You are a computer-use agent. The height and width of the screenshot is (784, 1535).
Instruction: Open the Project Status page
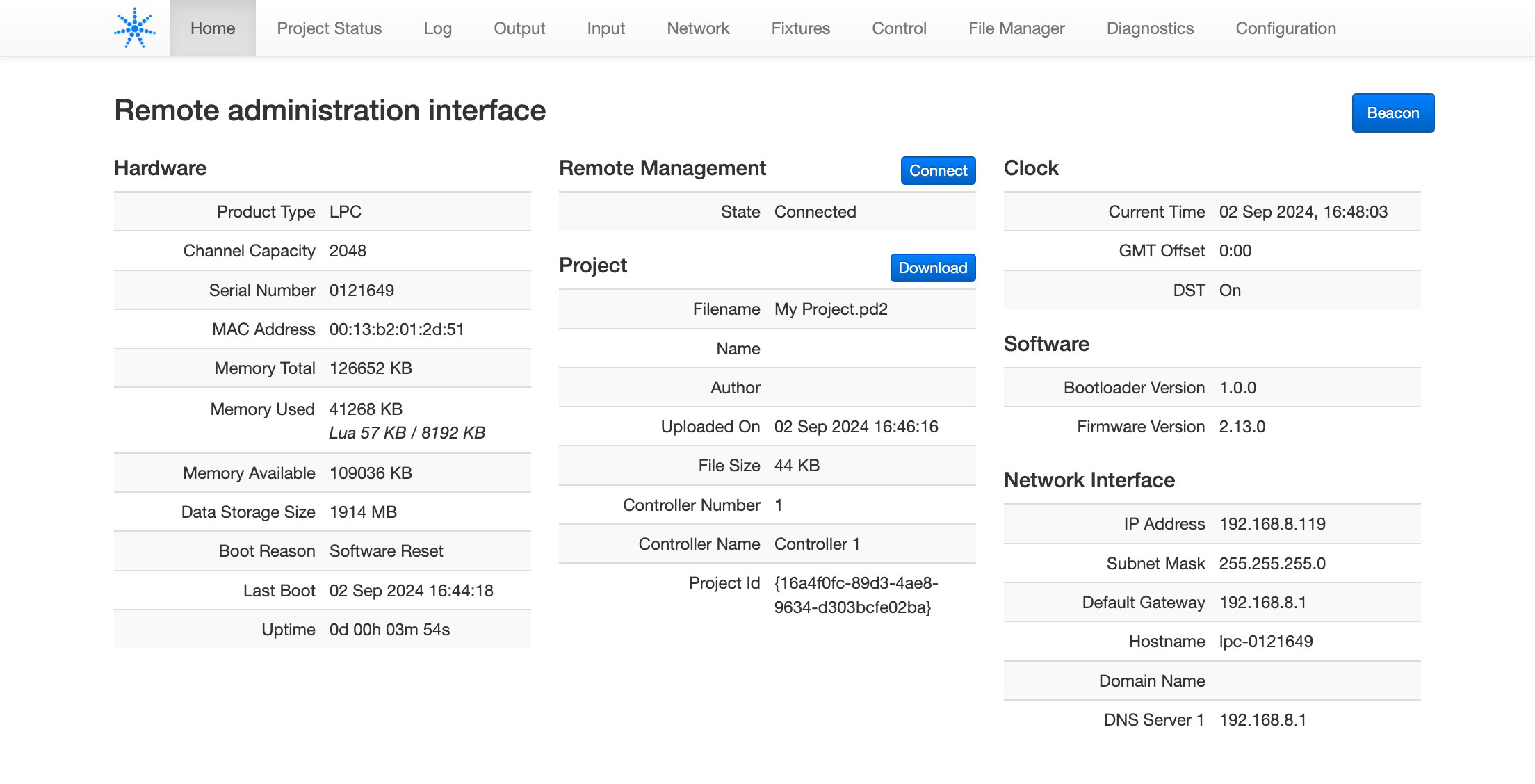point(329,28)
